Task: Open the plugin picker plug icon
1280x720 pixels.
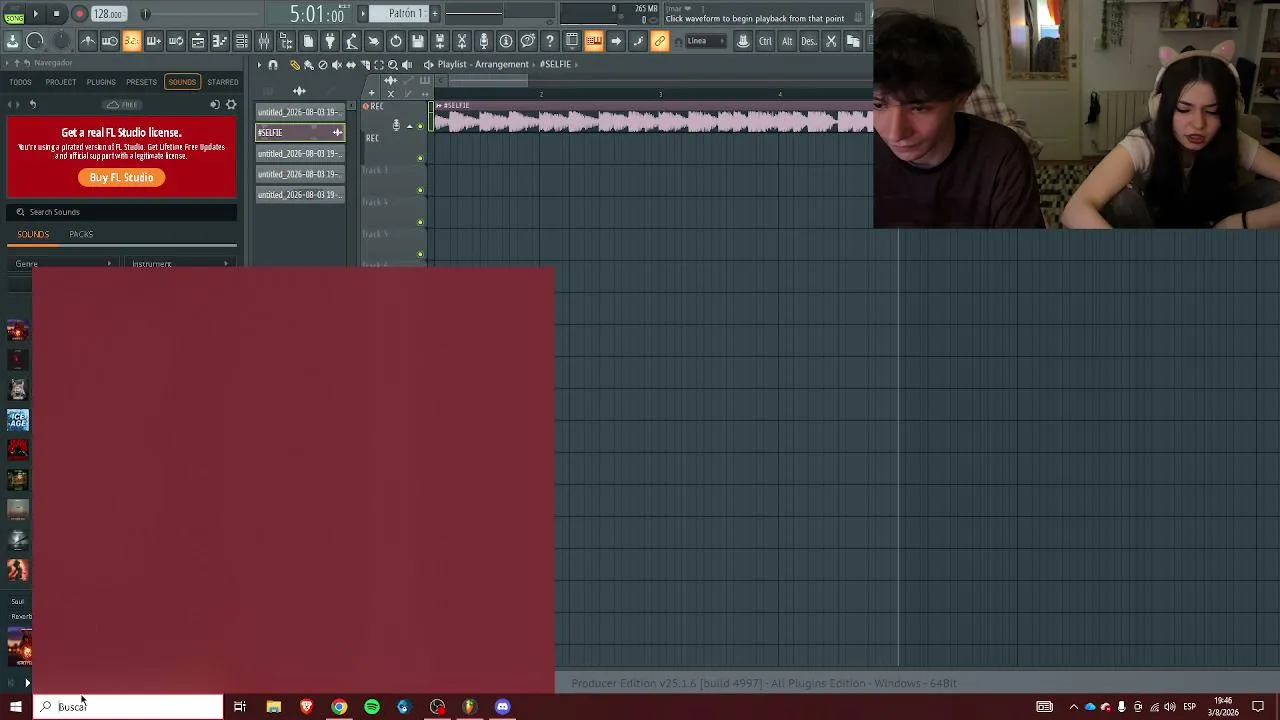Action: tap(330, 41)
